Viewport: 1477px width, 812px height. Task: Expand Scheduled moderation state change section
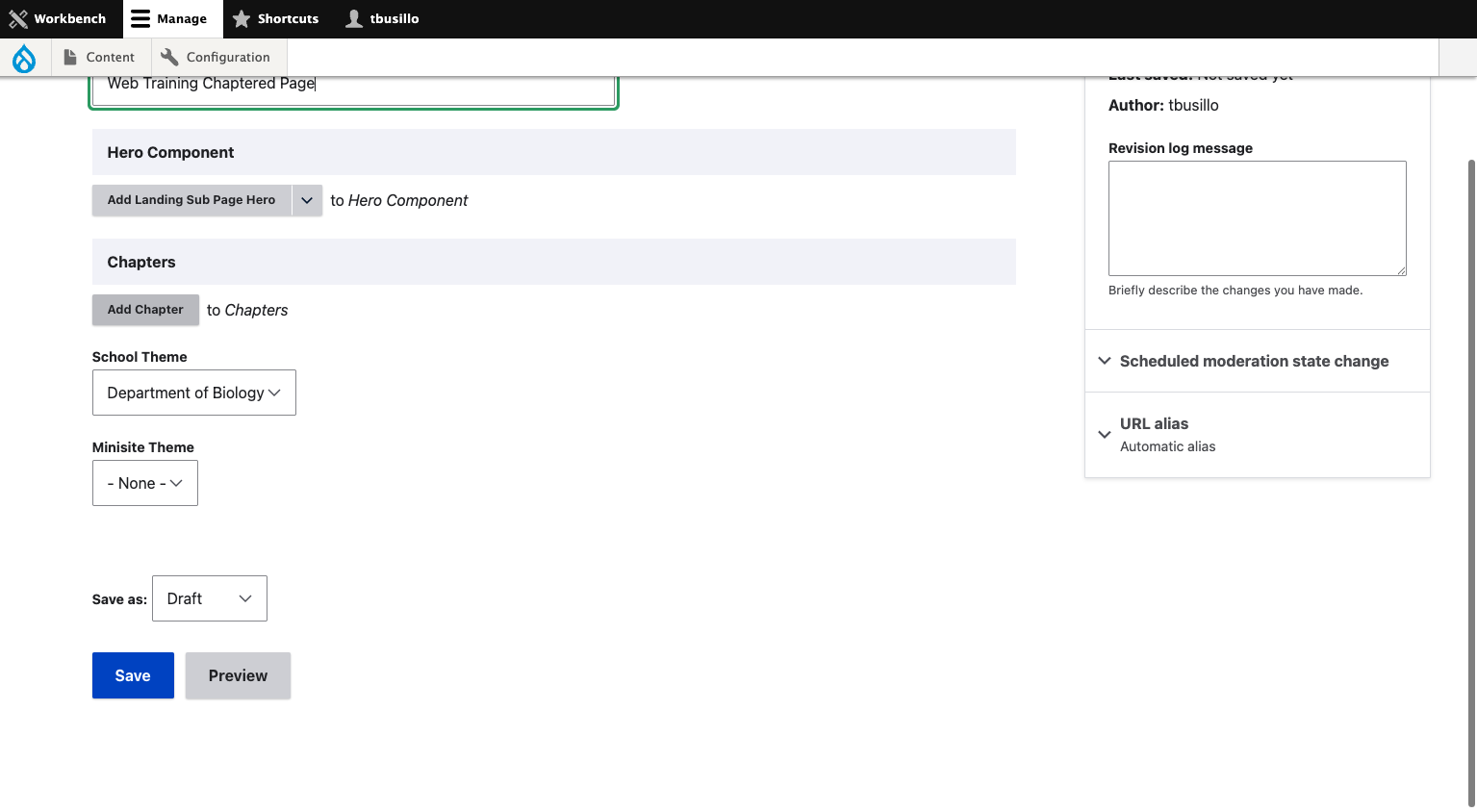[x=1257, y=361]
